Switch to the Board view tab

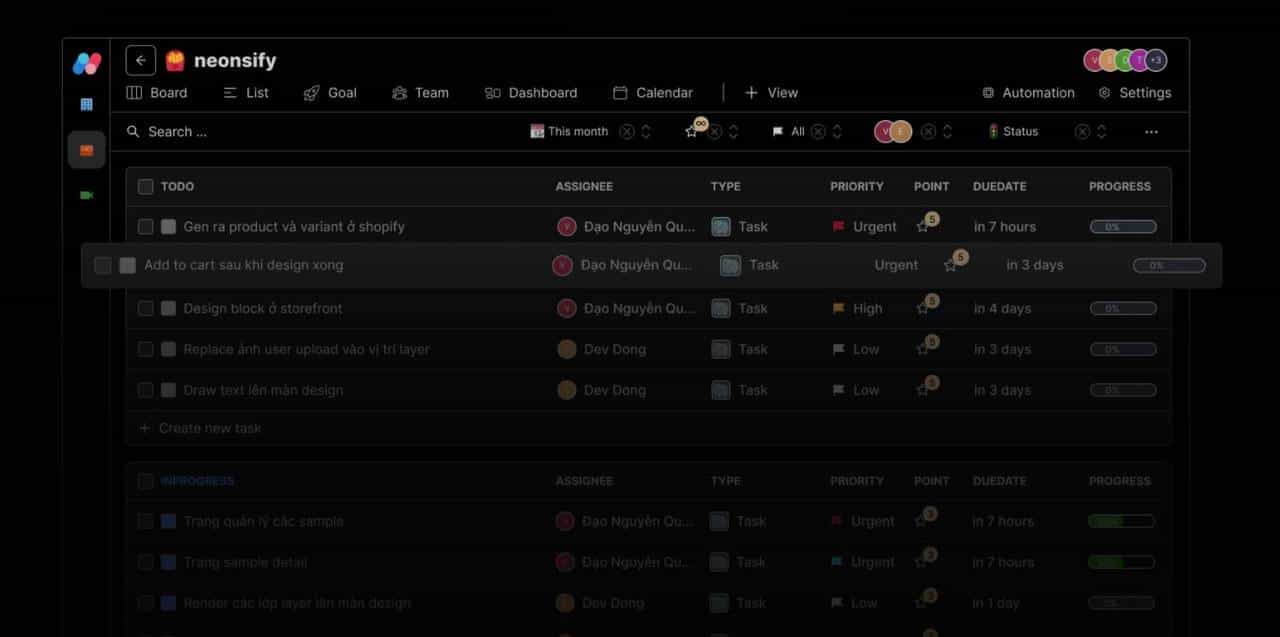point(157,92)
